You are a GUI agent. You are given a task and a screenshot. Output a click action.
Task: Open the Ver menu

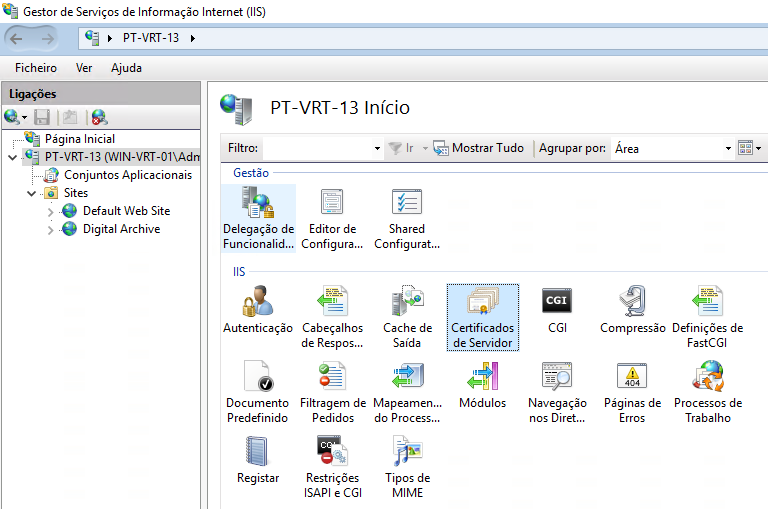tap(84, 68)
